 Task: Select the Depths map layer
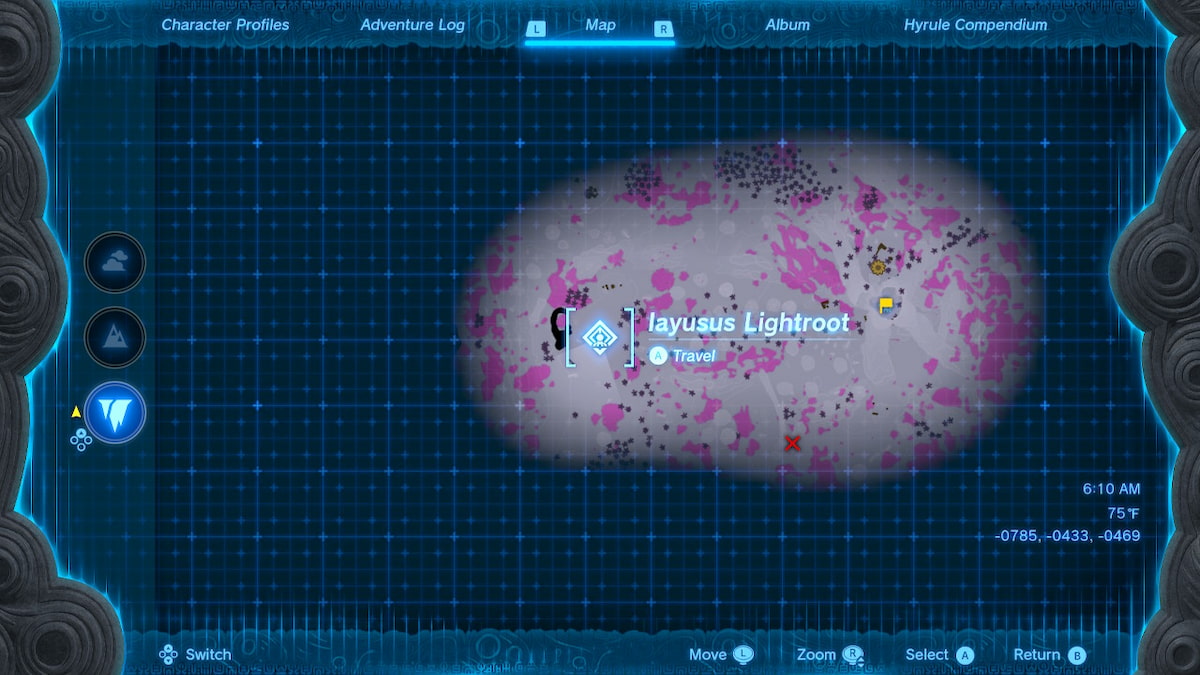[115, 412]
